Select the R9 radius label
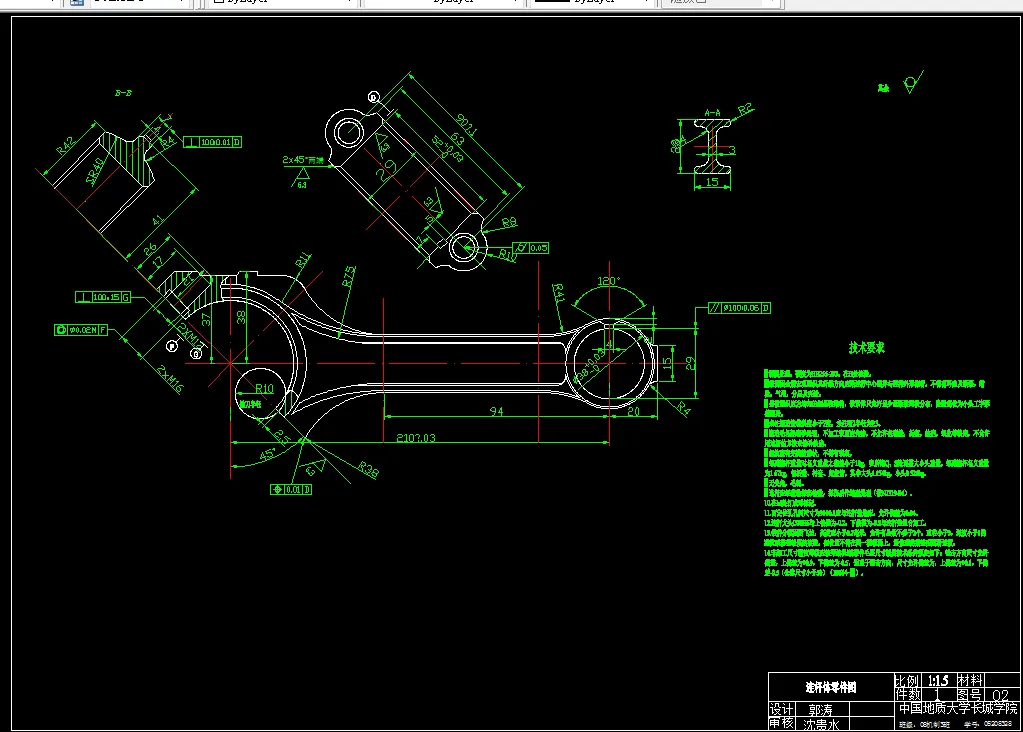Screen dimensions: 1023x732 coord(510,222)
